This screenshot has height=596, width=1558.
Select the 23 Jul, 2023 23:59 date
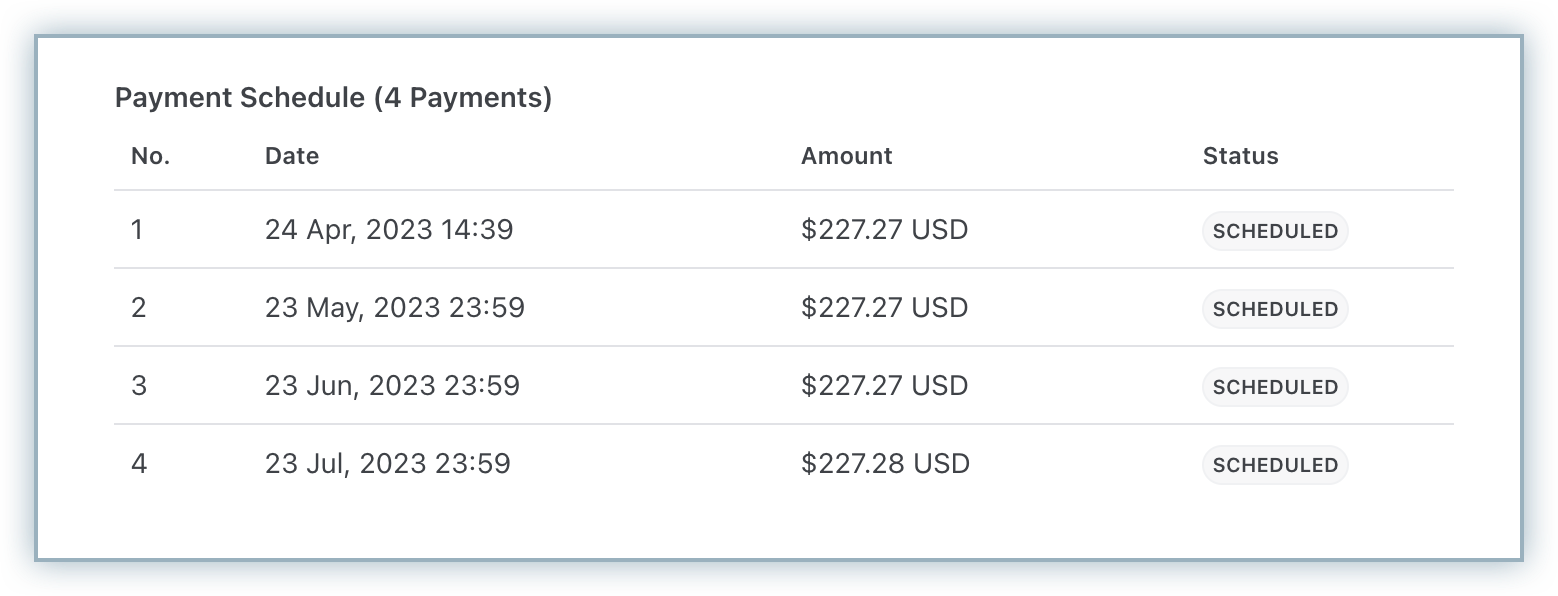(x=387, y=464)
